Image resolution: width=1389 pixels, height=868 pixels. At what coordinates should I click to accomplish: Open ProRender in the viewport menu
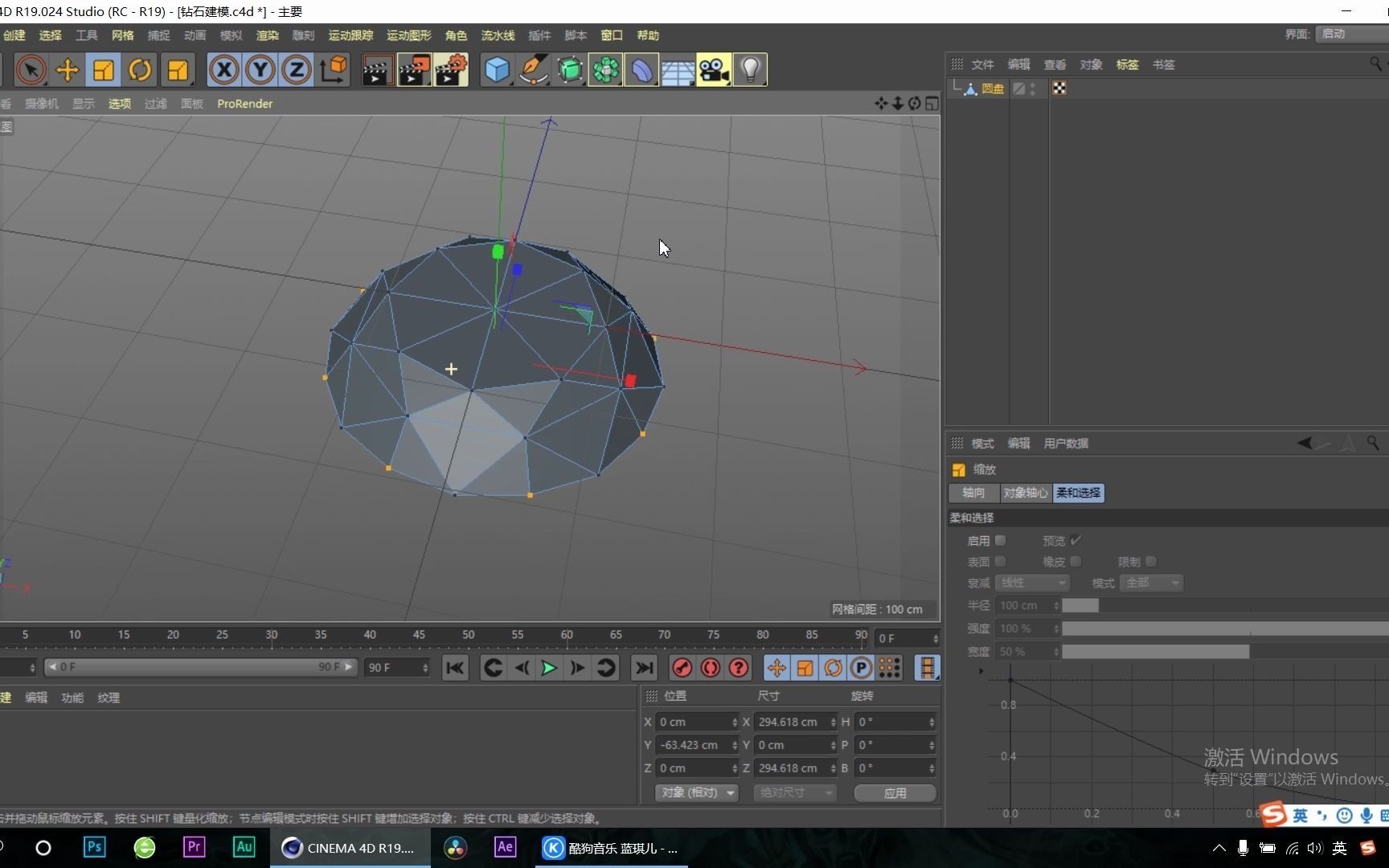244,103
